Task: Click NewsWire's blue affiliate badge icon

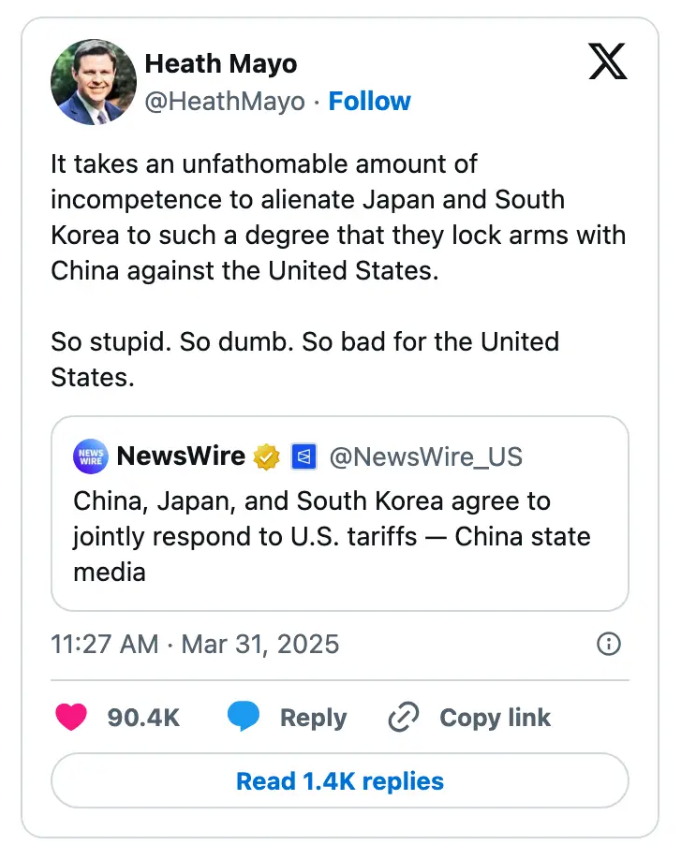Action: (302, 456)
